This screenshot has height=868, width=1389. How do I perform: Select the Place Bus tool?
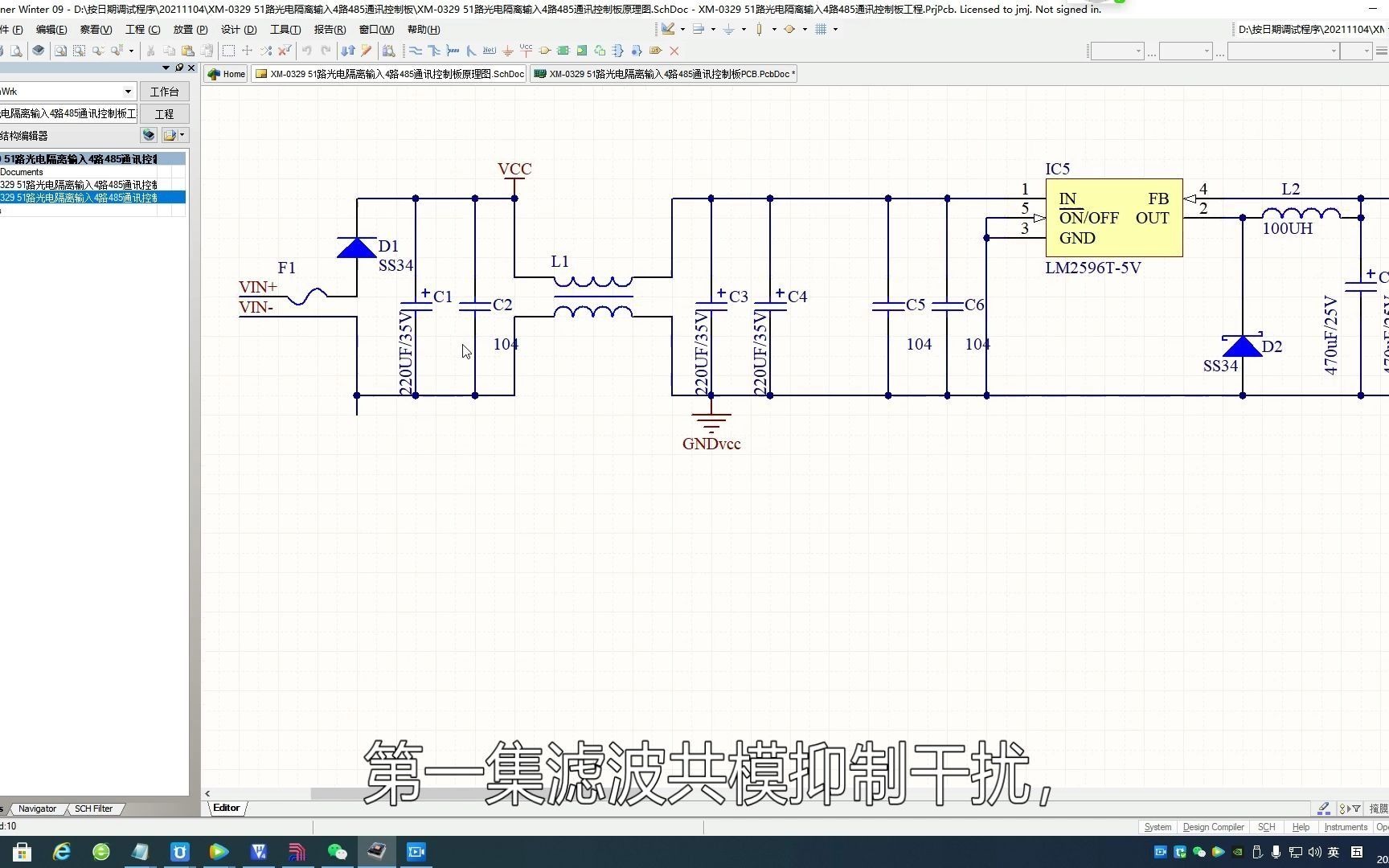point(434,51)
